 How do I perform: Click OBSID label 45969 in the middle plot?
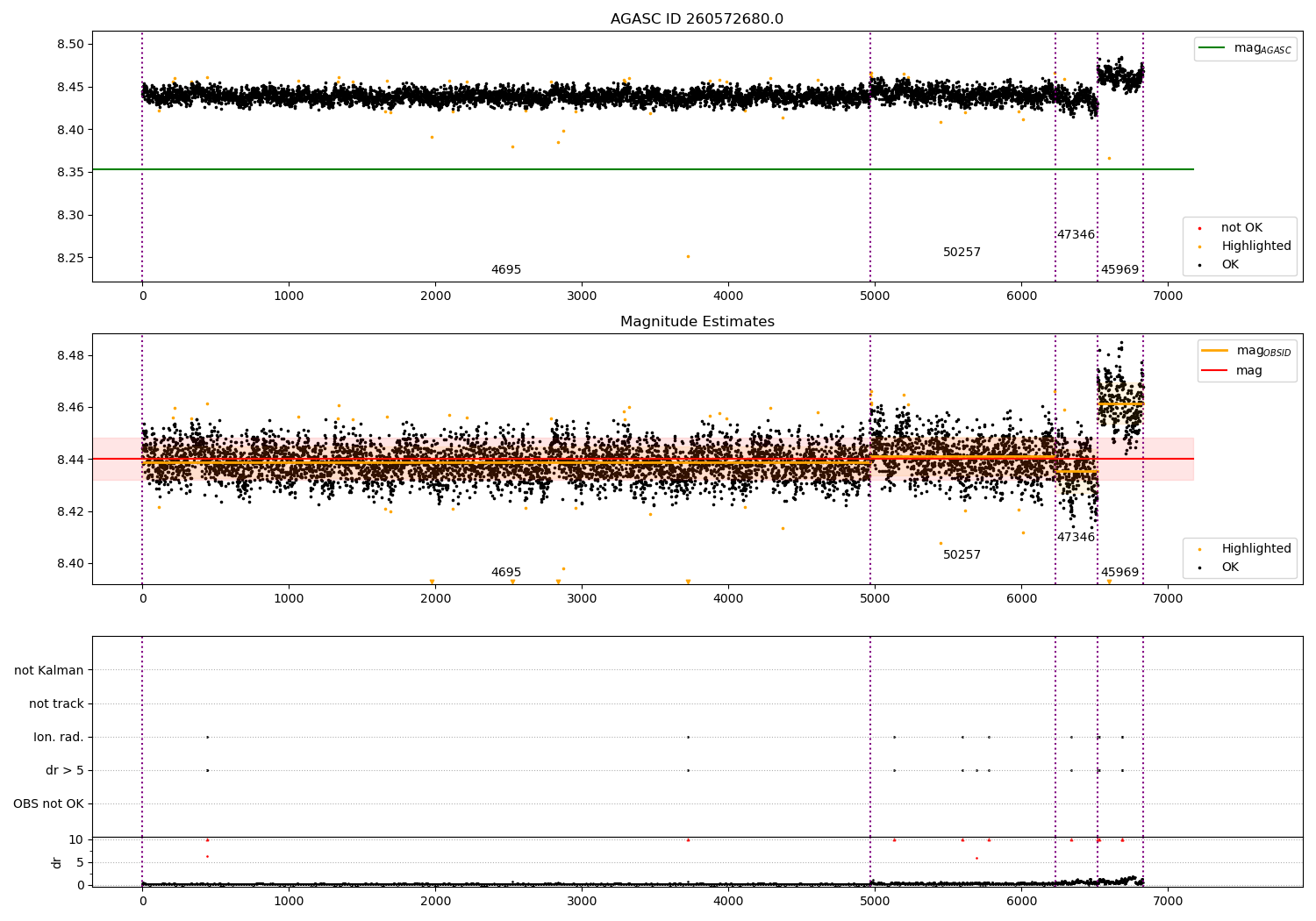tap(1119, 573)
